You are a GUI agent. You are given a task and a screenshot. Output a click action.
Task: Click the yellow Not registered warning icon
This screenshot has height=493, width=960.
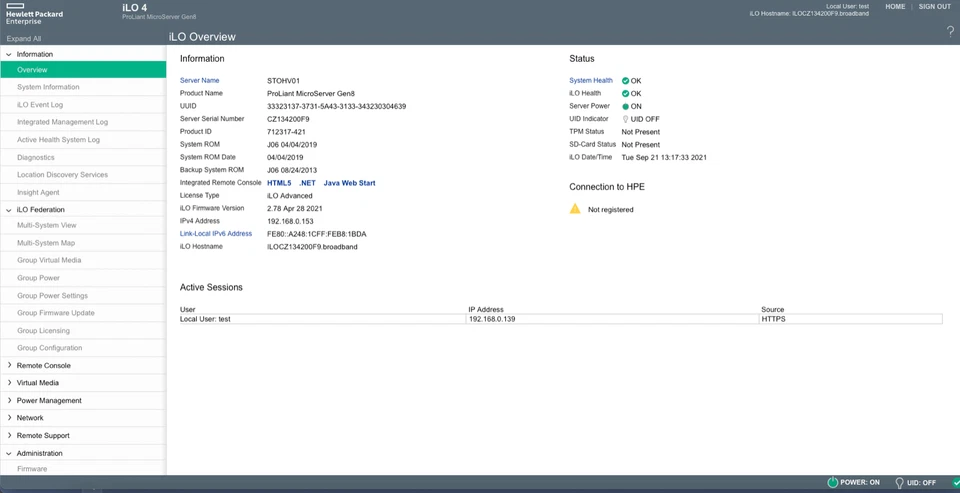point(575,209)
